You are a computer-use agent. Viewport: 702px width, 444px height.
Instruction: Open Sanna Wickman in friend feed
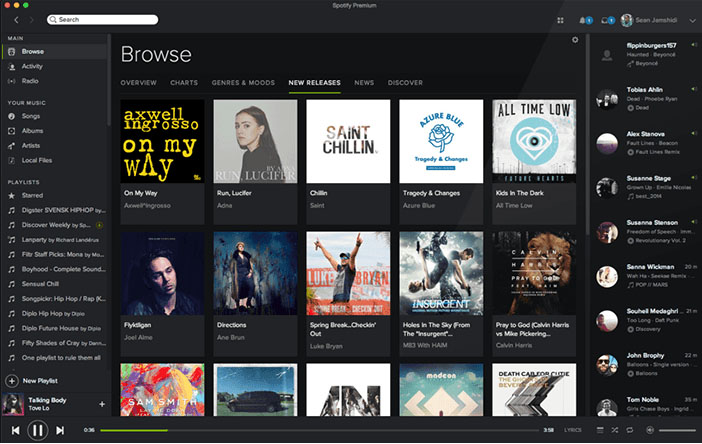[x=650, y=267]
